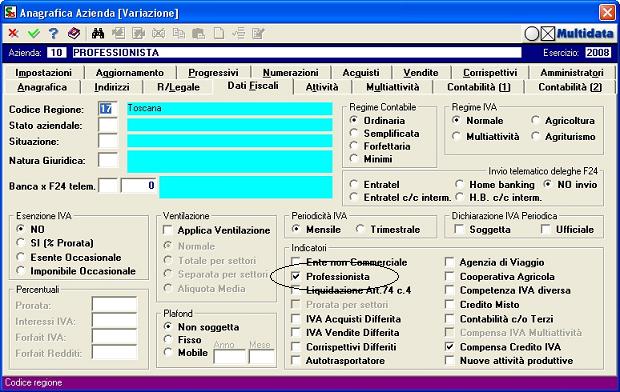Click the grayed crossed-envelope toolbar icon
This screenshot has width=620, height=392.
158,33
